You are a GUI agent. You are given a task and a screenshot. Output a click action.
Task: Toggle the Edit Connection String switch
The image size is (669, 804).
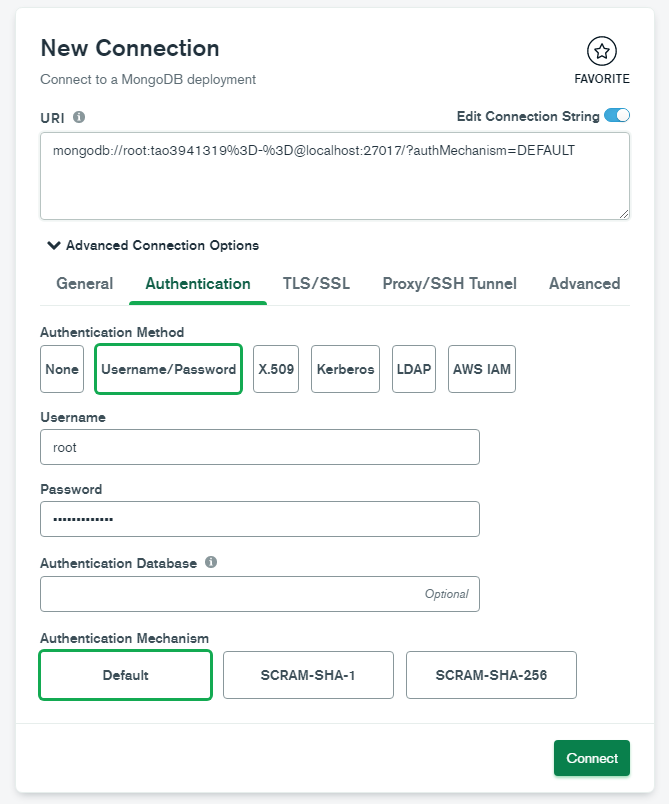(x=617, y=115)
